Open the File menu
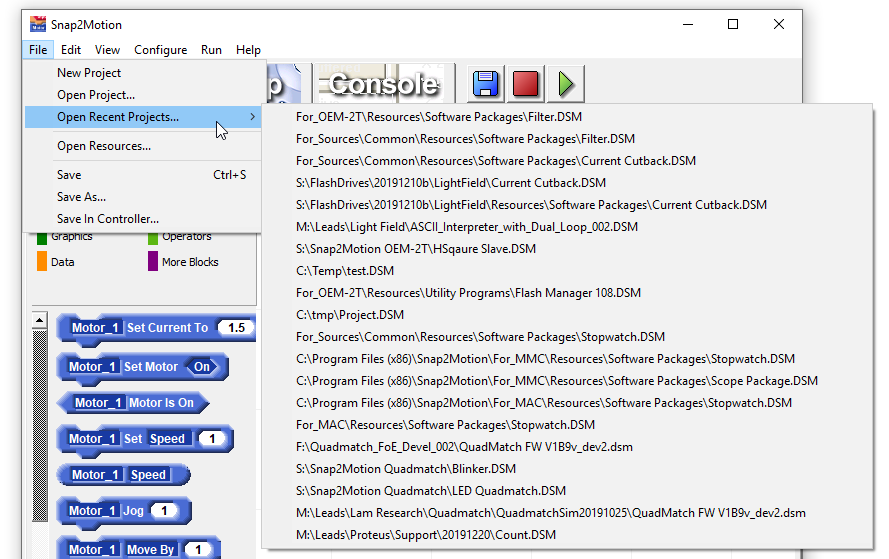 (38, 50)
